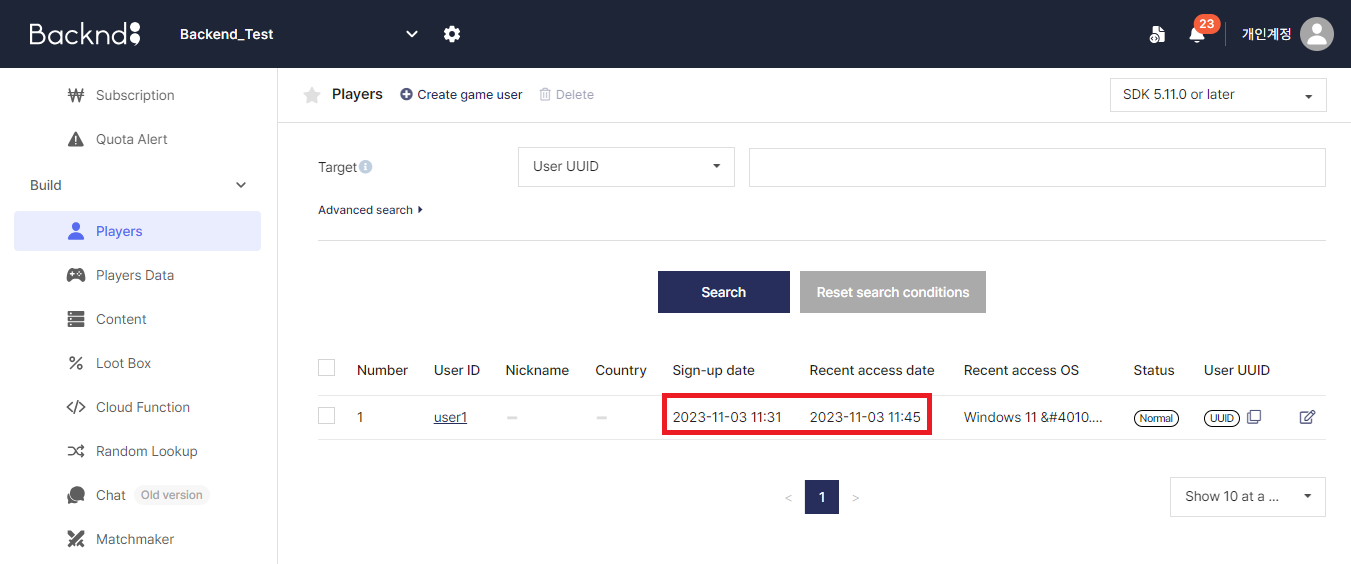
Task: Click the Players person icon
Action: (76, 231)
